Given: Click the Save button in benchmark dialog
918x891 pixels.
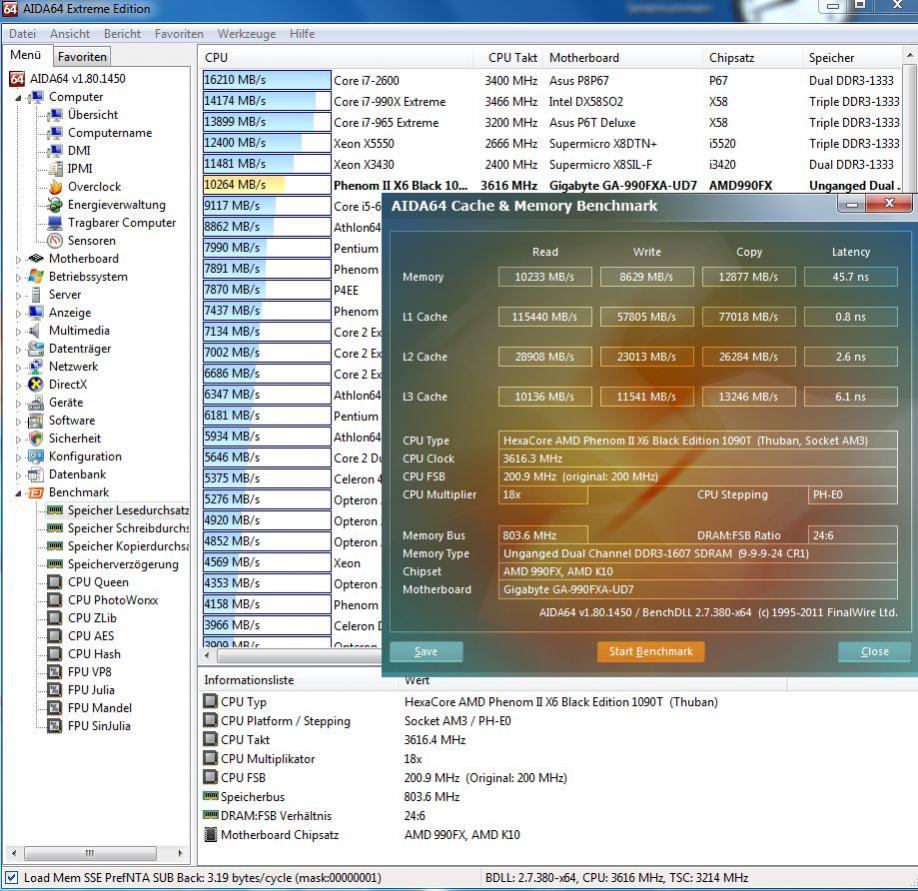Looking at the screenshot, I should point(426,652).
